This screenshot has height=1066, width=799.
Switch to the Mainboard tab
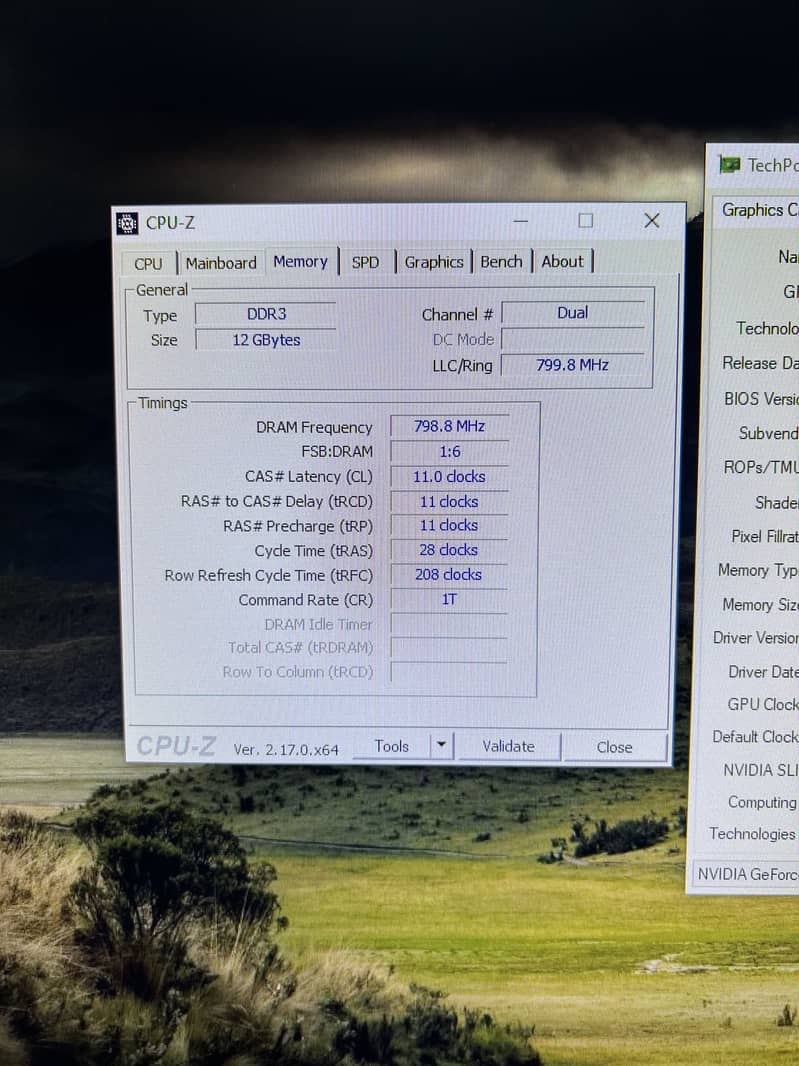[x=221, y=262]
